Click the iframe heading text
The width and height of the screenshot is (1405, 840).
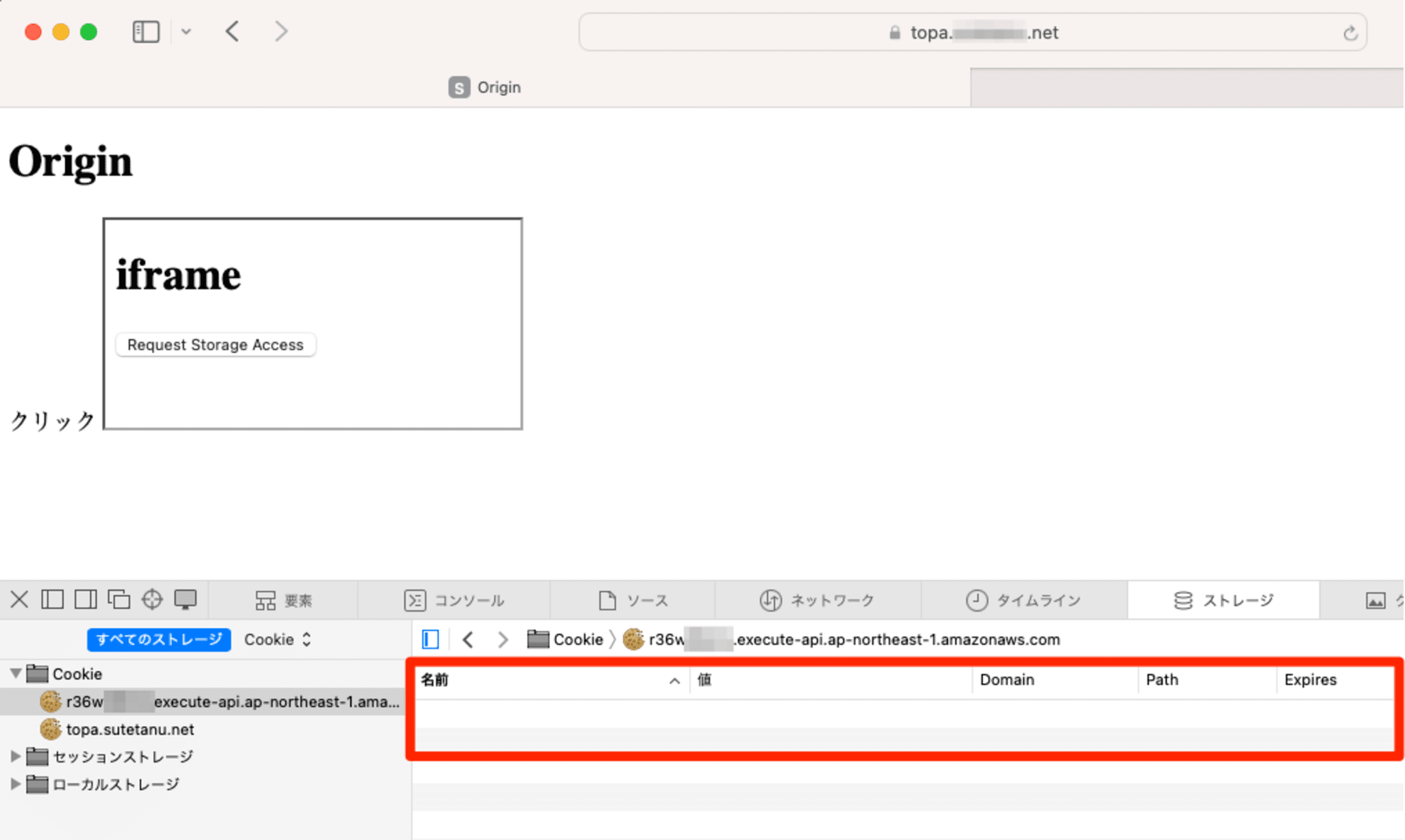(x=178, y=275)
